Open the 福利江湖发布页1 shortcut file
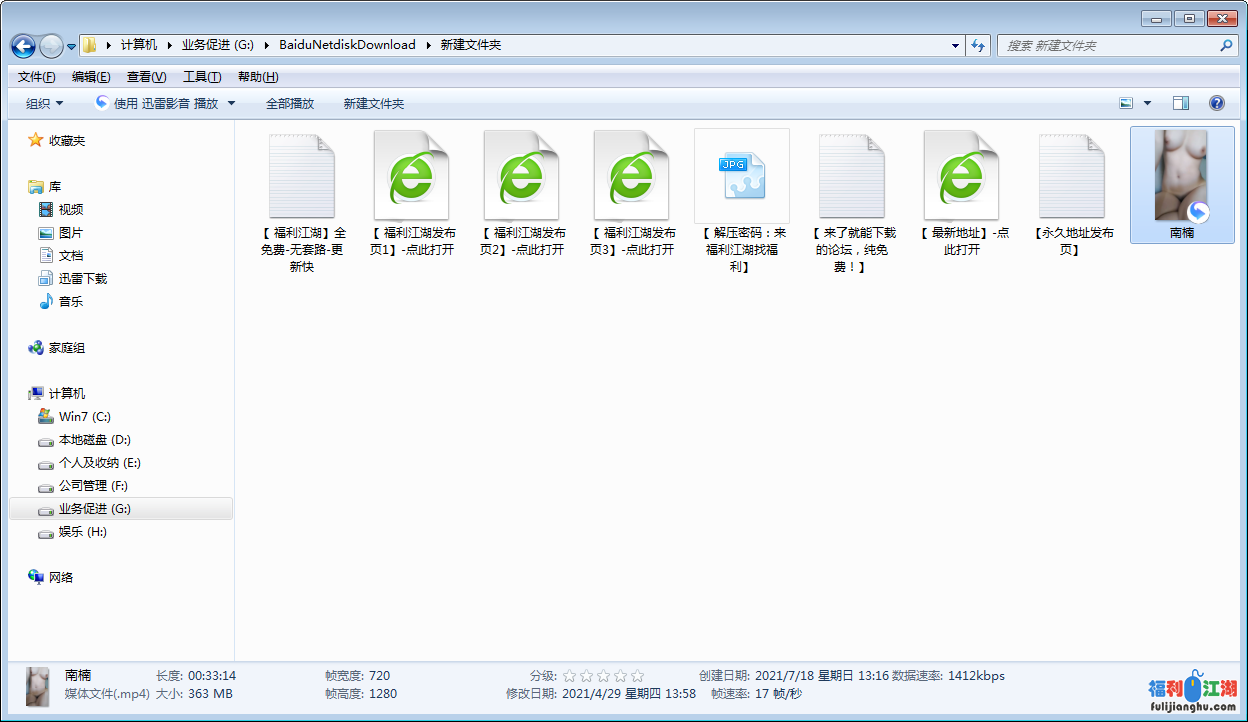The height and width of the screenshot is (722, 1248). tap(411, 176)
